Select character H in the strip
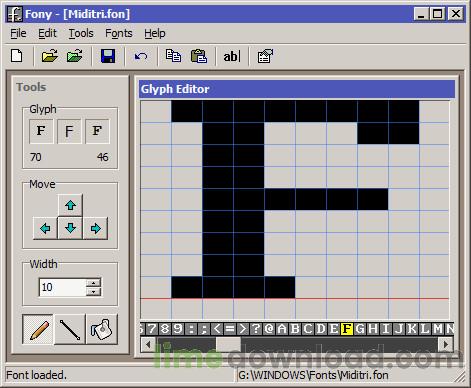 click(373, 329)
